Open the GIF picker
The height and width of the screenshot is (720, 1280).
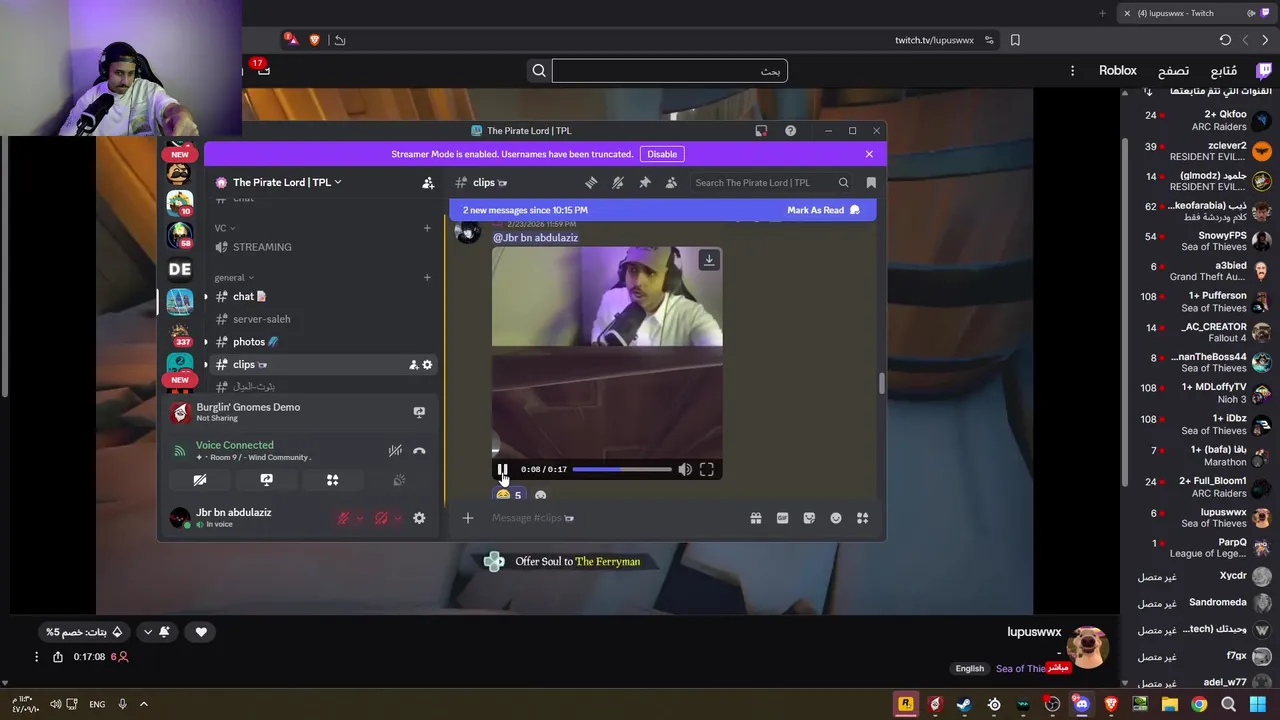coord(782,518)
